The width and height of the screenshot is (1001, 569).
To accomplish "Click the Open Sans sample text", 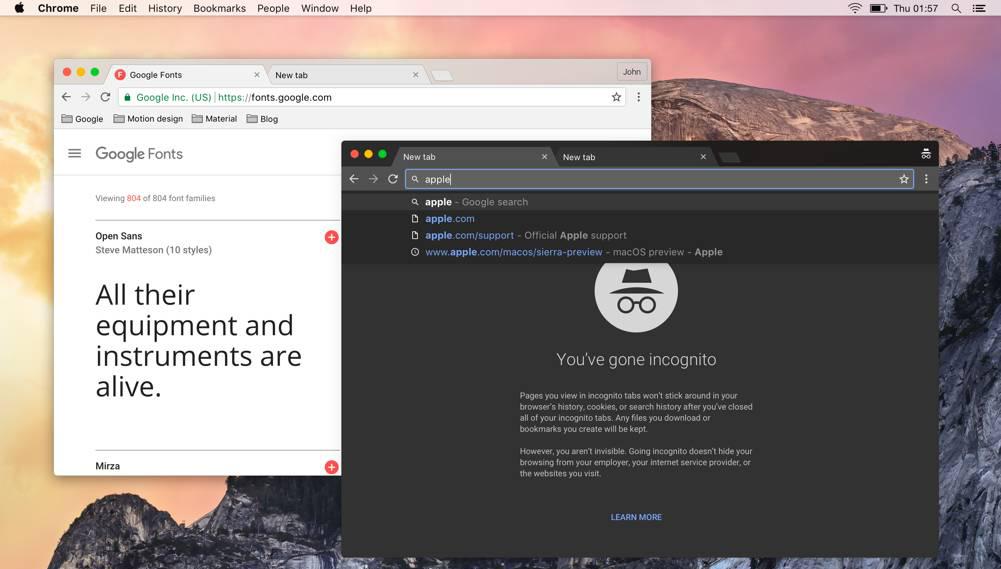I will 199,340.
